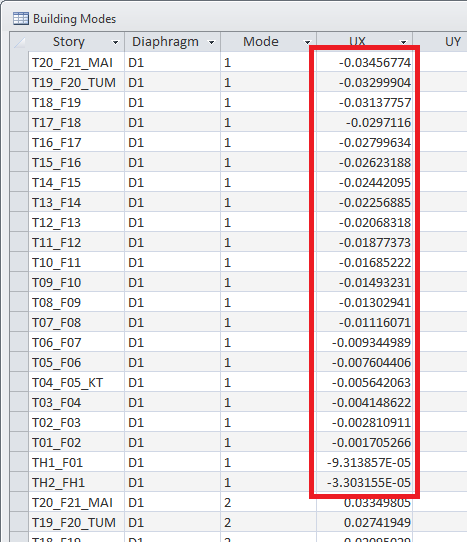The width and height of the screenshot is (467, 542).
Task: Open the Diaphragm column filter dropdown
Action: click(212, 43)
